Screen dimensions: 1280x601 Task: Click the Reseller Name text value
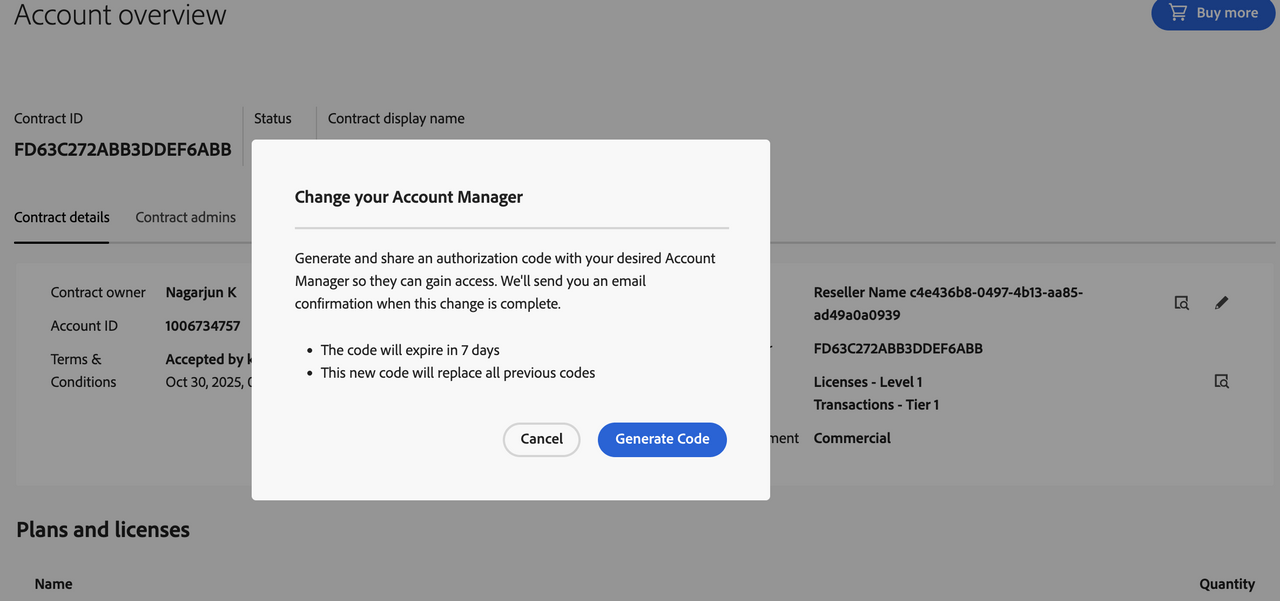click(948, 303)
